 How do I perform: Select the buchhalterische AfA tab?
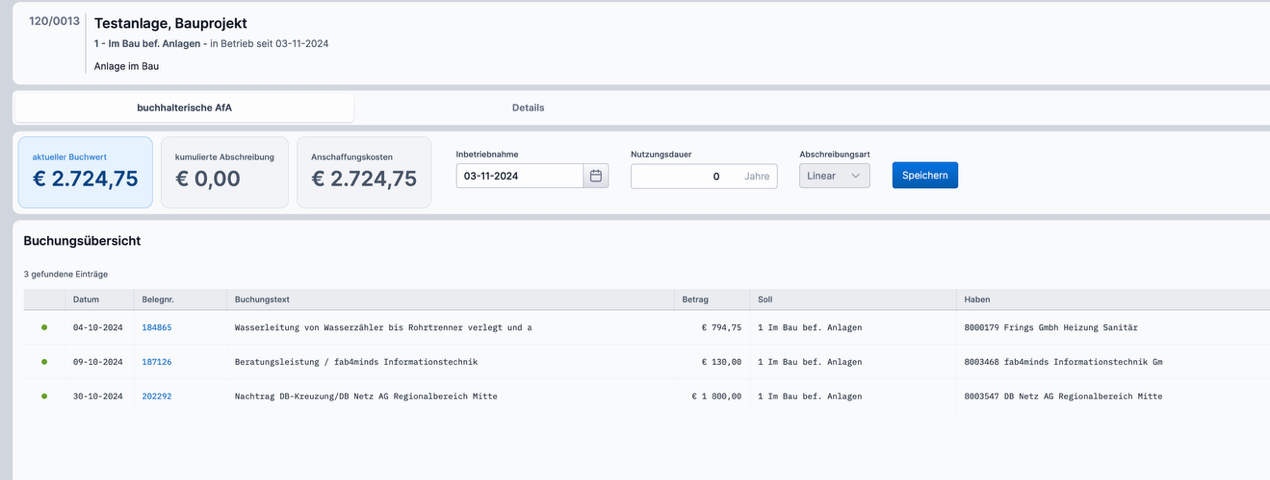pos(184,108)
